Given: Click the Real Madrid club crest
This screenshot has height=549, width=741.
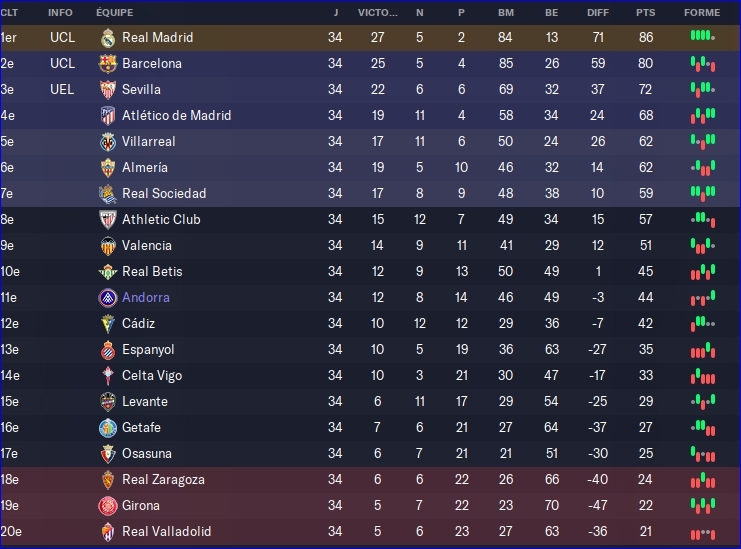Looking at the screenshot, I should pyautogui.click(x=108, y=37).
